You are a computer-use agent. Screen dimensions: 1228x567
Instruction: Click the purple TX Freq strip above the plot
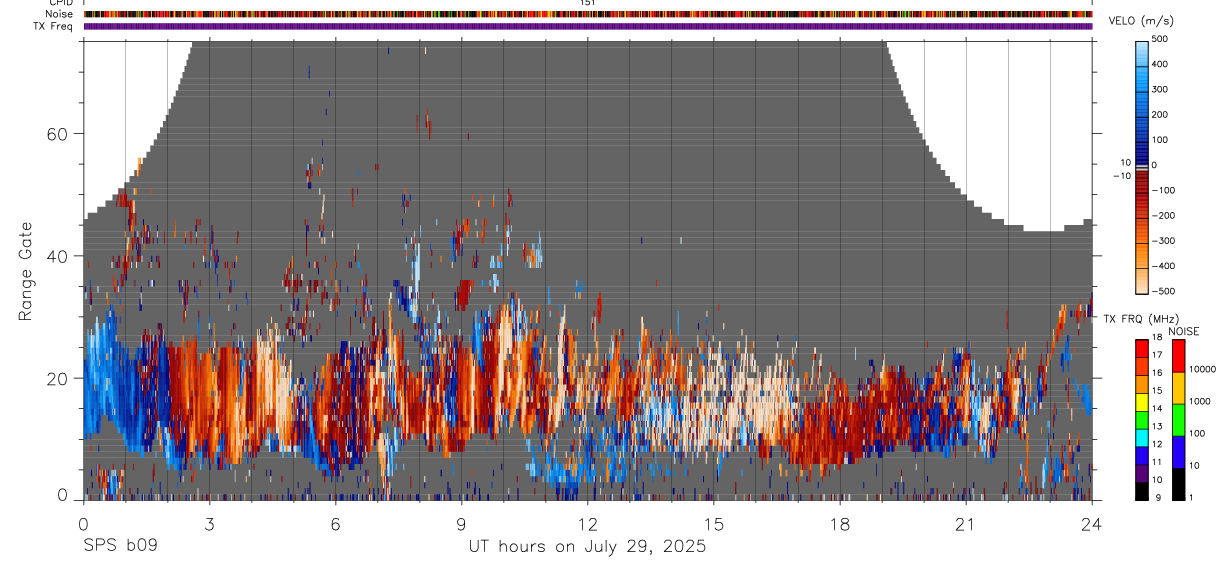coord(587,26)
